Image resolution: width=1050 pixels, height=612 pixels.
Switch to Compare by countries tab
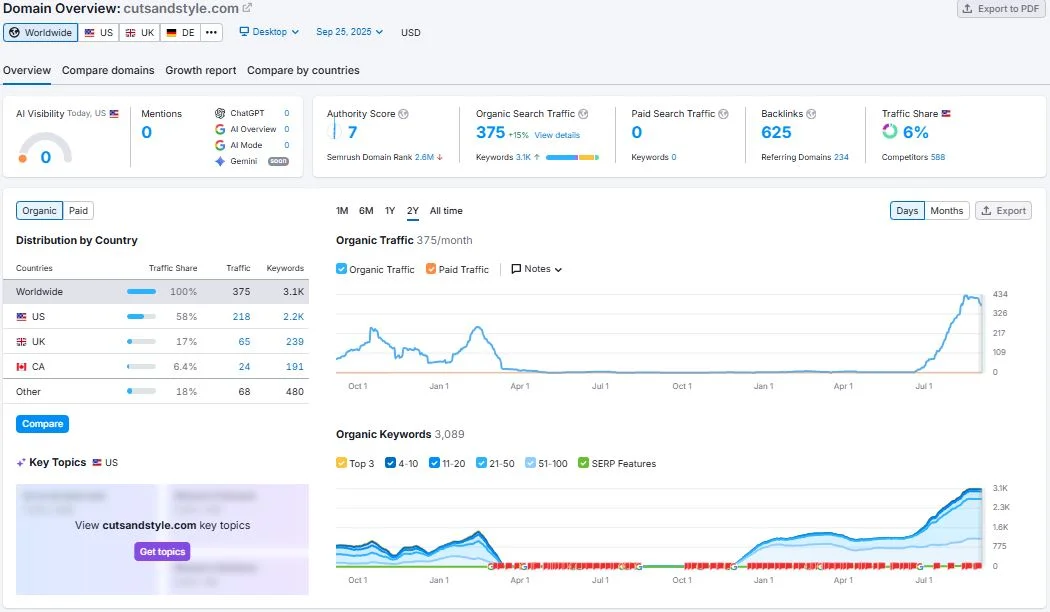303,70
